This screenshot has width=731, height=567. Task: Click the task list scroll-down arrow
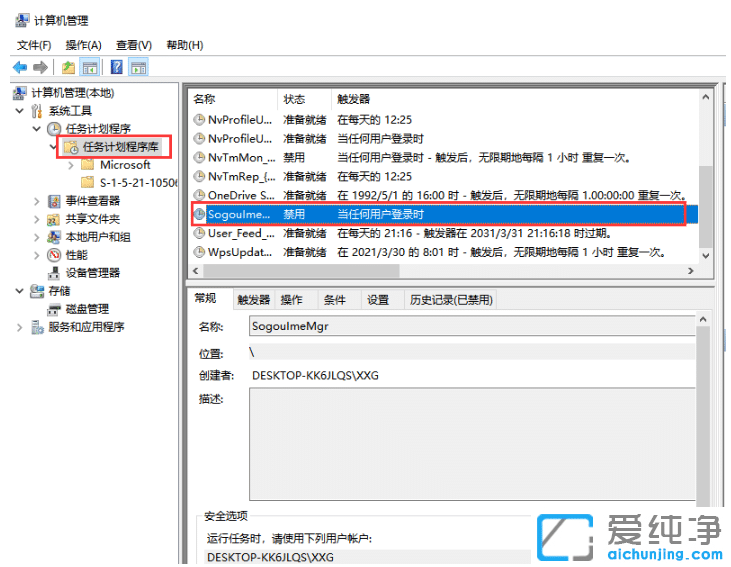[x=705, y=256]
